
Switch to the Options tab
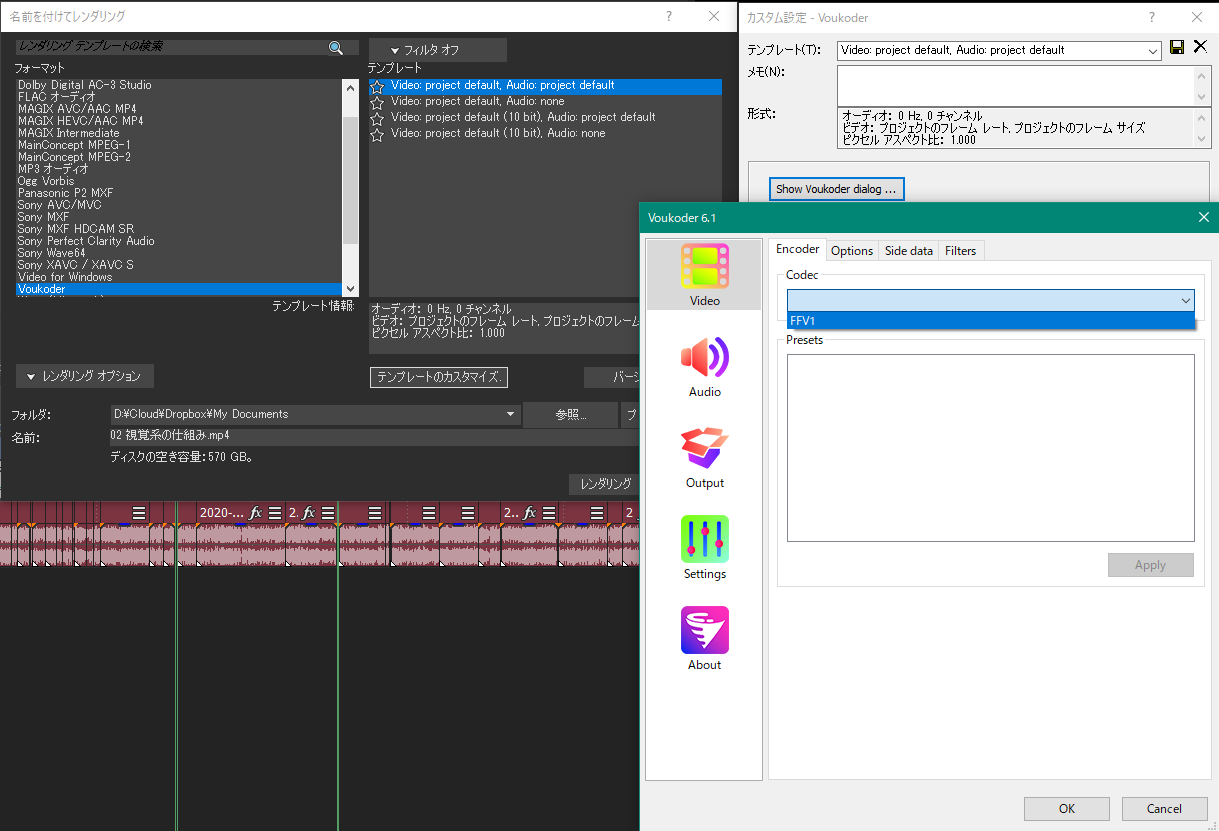click(852, 251)
